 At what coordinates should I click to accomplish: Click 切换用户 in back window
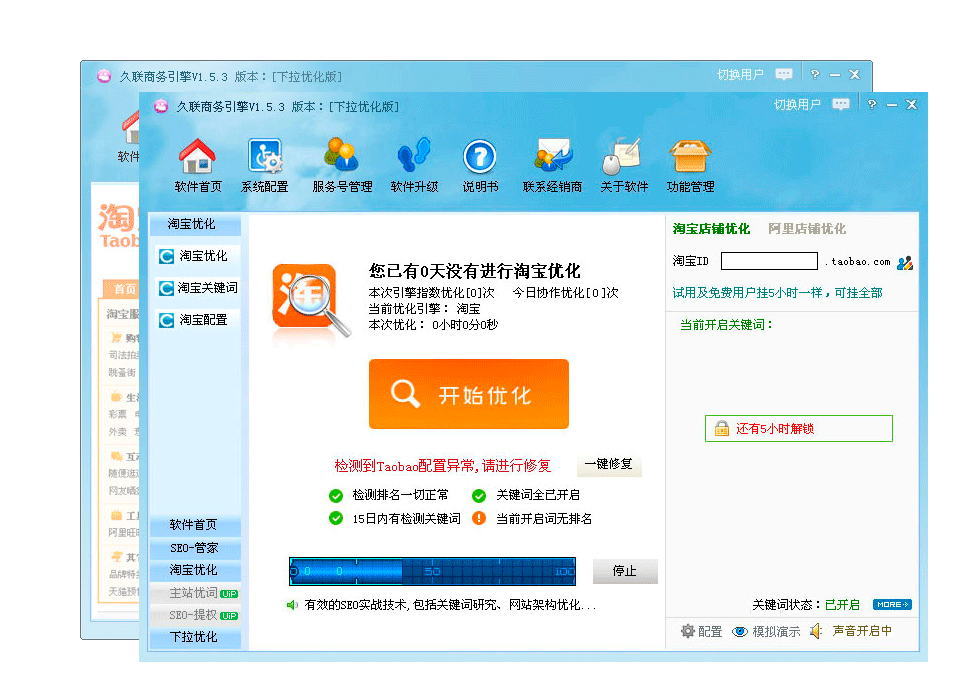740,74
